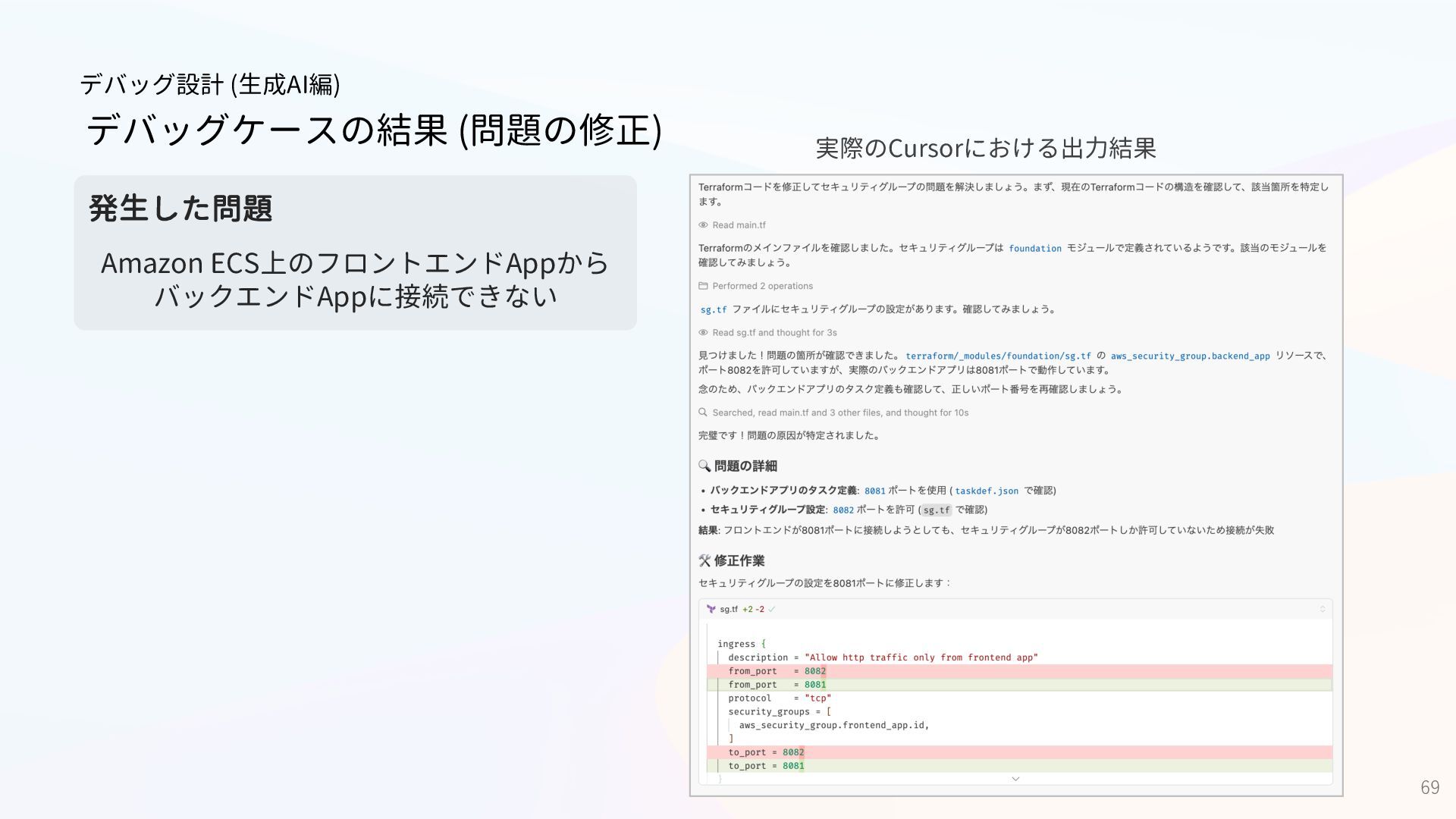Screen dimensions: 1456x819
Task: Click the magnifier emoji before 問題の詳細
Action: (704, 466)
